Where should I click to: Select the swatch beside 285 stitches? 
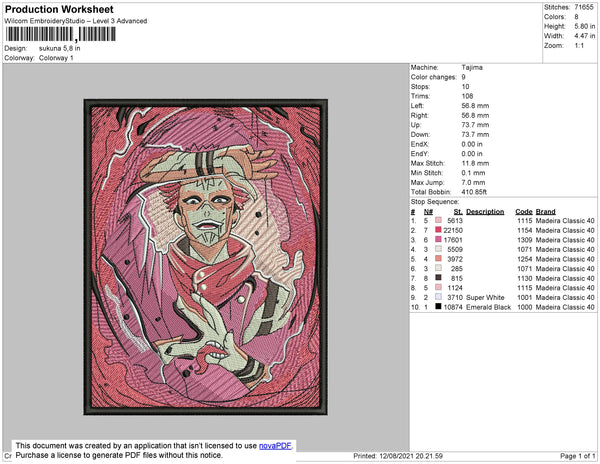[x=438, y=268]
